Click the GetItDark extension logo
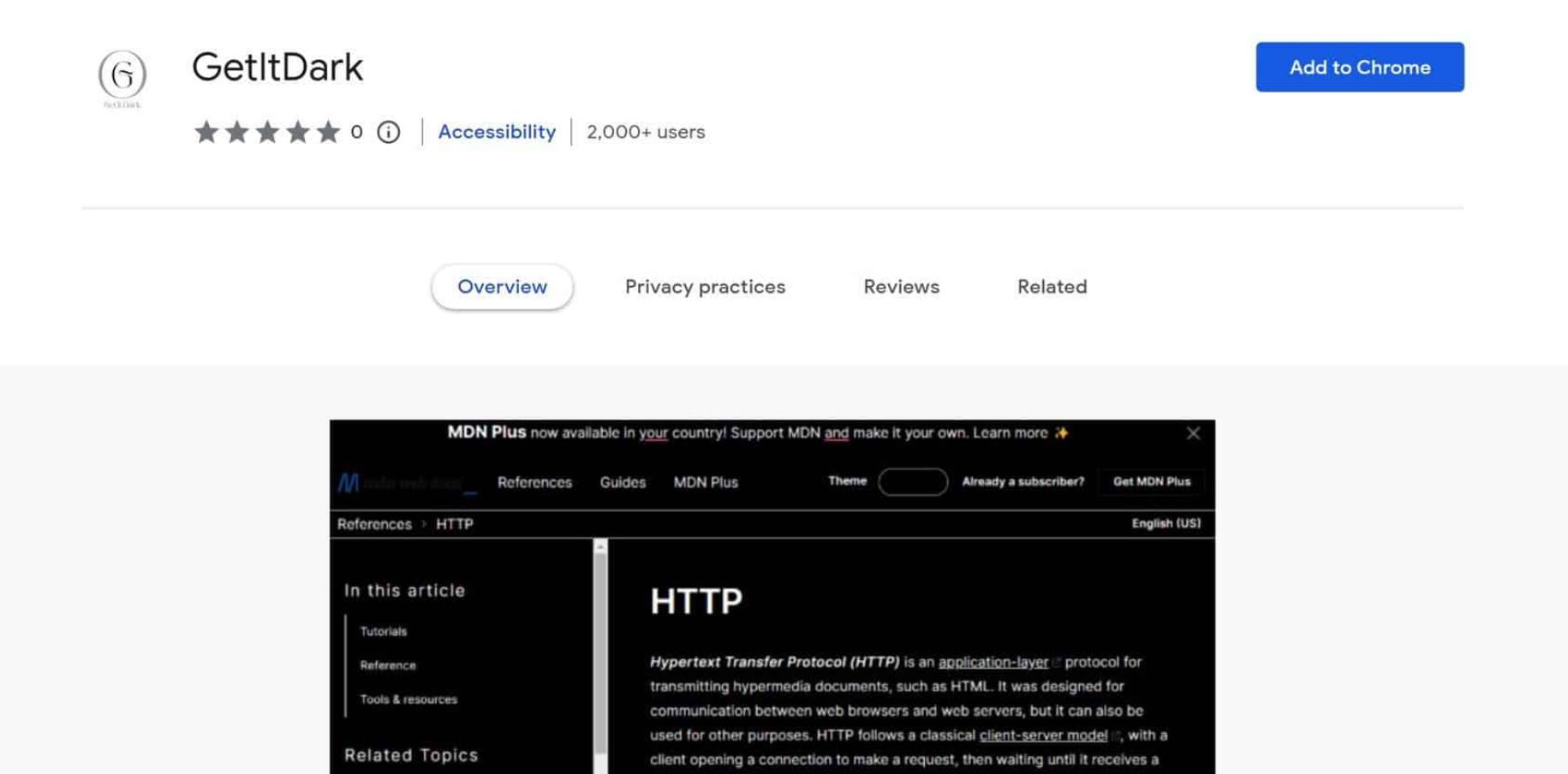Screen dimensions: 1568x774 (122, 78)
